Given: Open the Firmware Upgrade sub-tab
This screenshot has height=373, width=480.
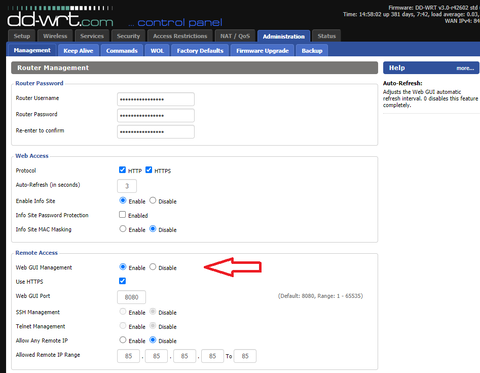Looking at the screenshot, I should pos(262,51).
